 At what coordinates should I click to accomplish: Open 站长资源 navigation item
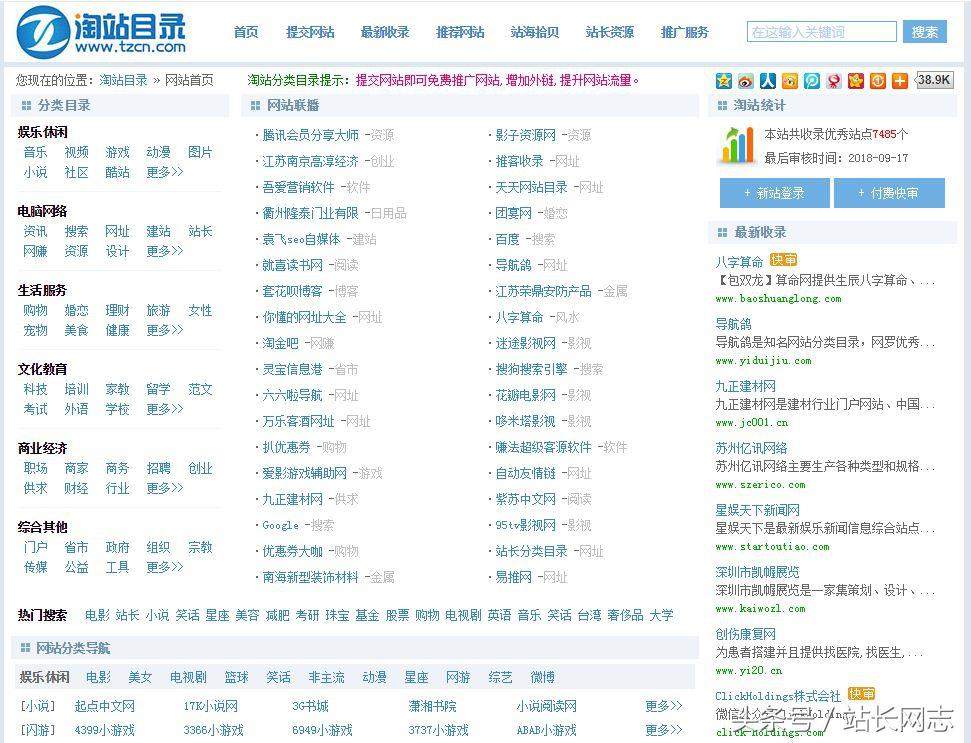(x=610, y=32)
